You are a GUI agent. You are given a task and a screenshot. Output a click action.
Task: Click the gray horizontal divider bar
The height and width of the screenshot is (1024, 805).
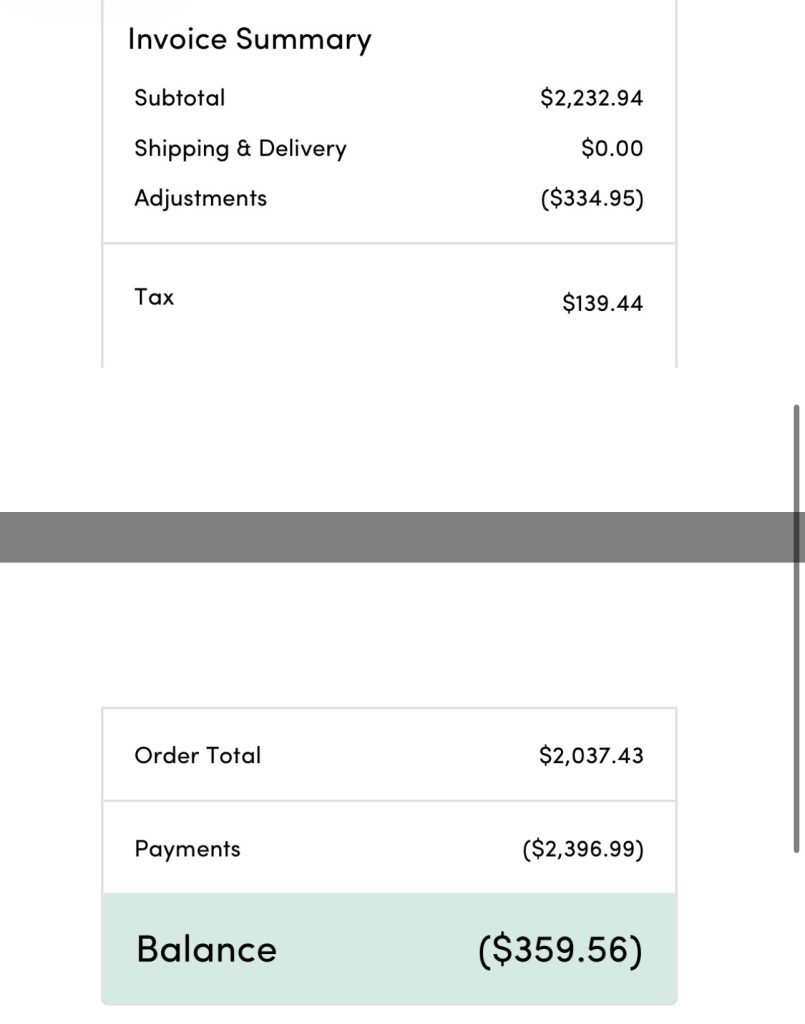point(400,537)
